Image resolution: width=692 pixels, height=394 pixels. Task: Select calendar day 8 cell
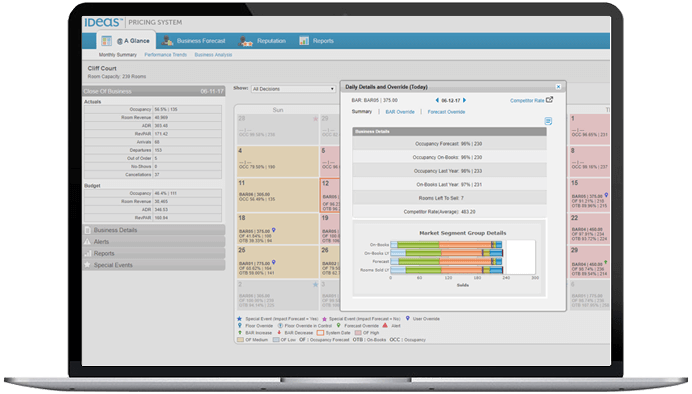pyautogui.click(x=590, y=161)
